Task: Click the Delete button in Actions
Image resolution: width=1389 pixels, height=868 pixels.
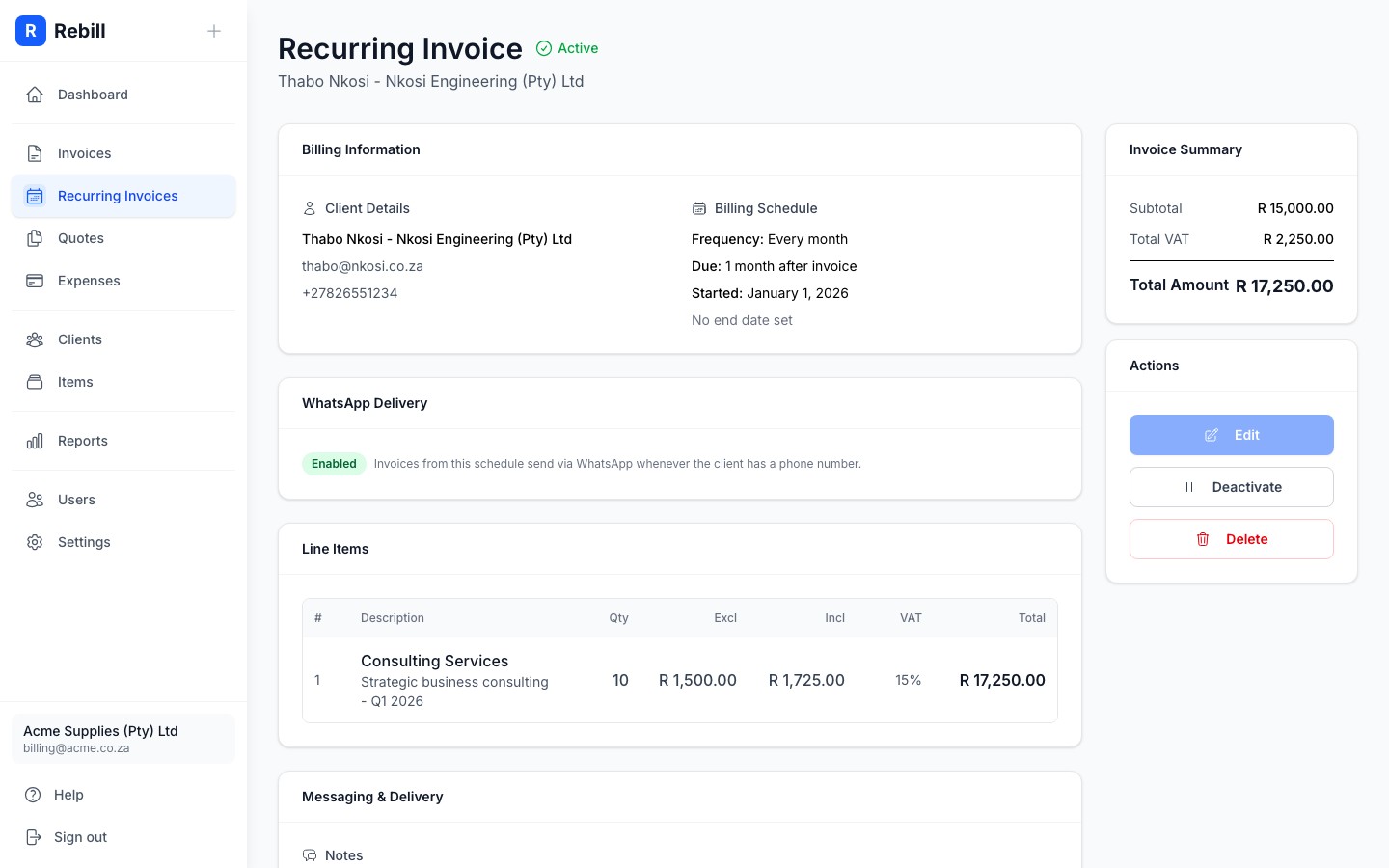Action: (1232, 539)
